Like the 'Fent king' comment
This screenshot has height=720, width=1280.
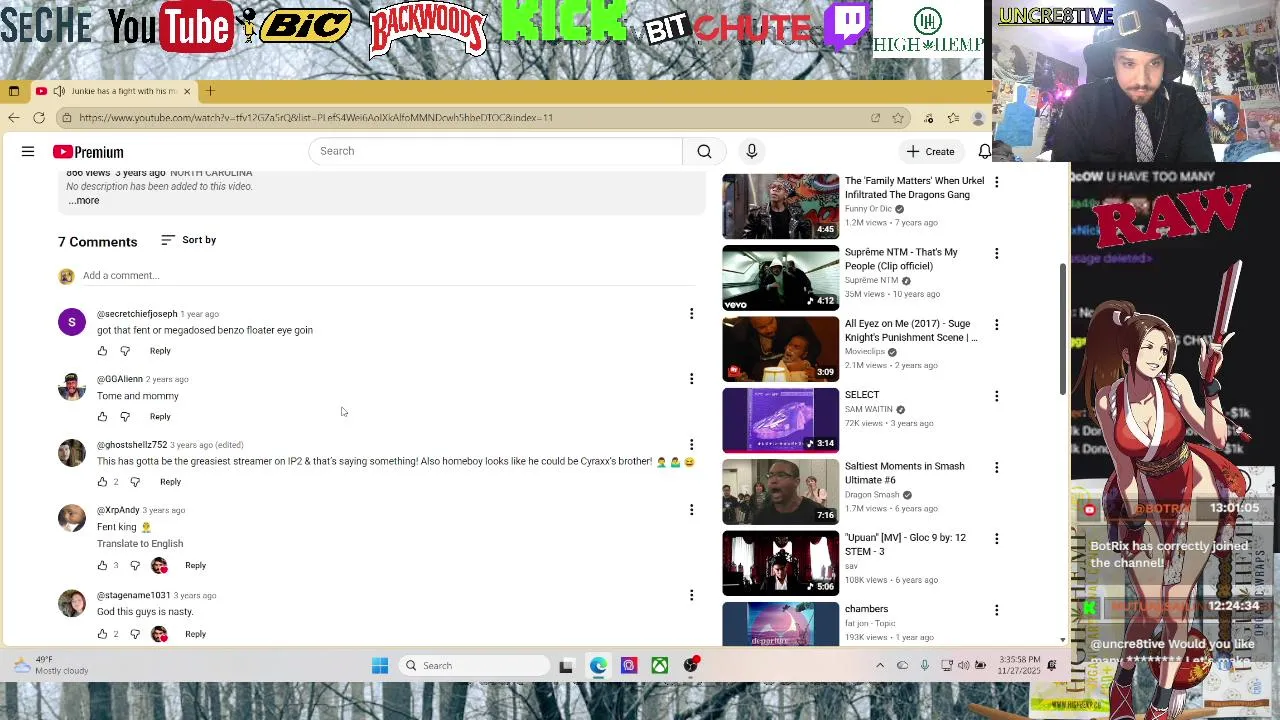click(102, 566)
